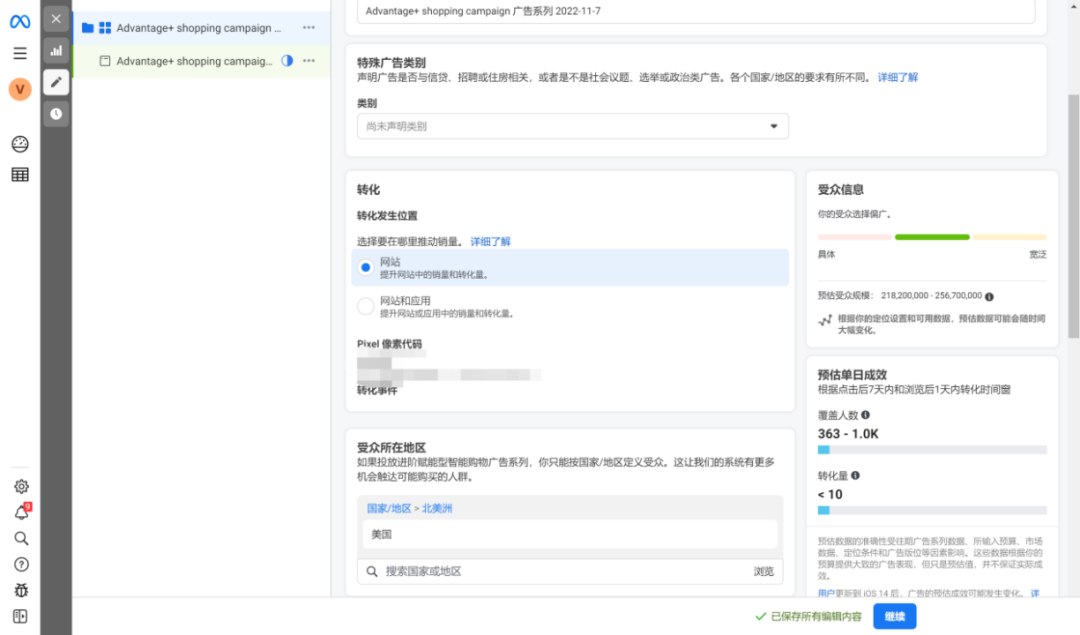Open the settings gear icon

(19, 486)
